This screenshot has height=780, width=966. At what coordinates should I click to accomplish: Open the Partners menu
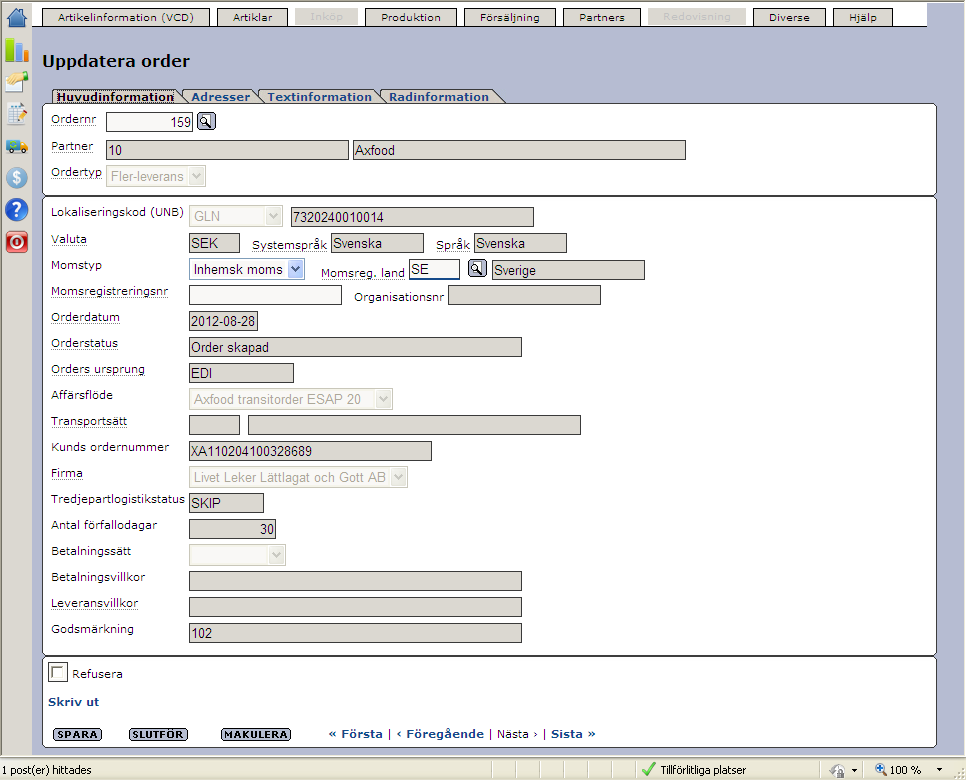click(602, 17)
